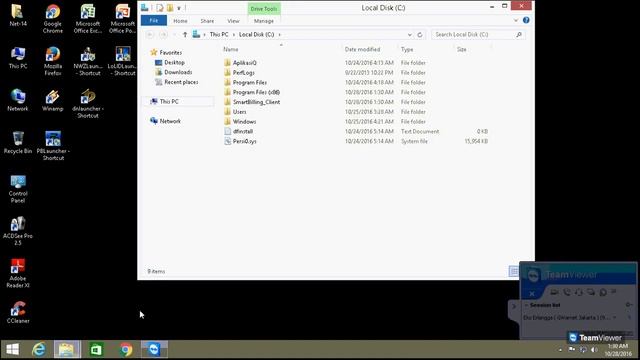This screenshot has width=640, height=360.
Task: Click the New Folder quick access icon
Action: click(170, 8)
